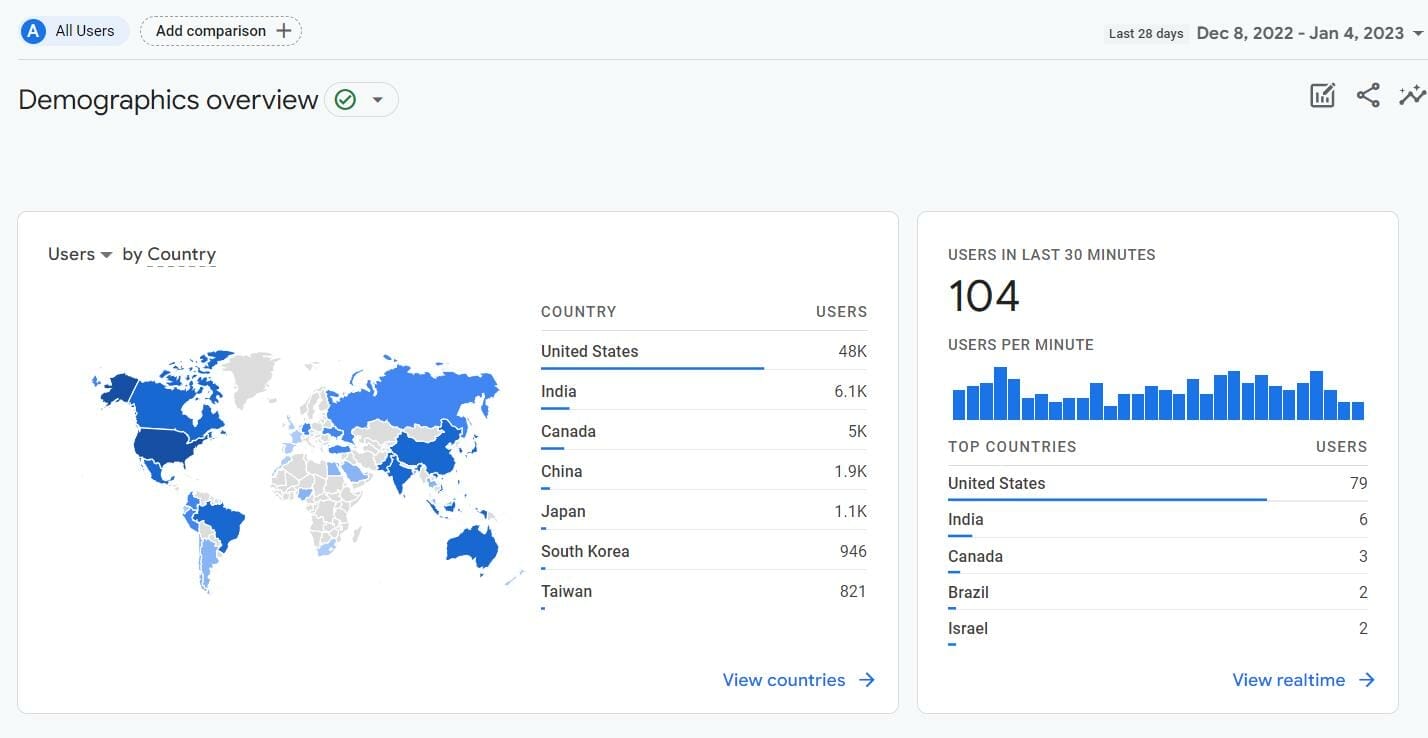Screen dimensions: 1428x738
Task: Click the Demographics overview title
Action: pos(168,100)
